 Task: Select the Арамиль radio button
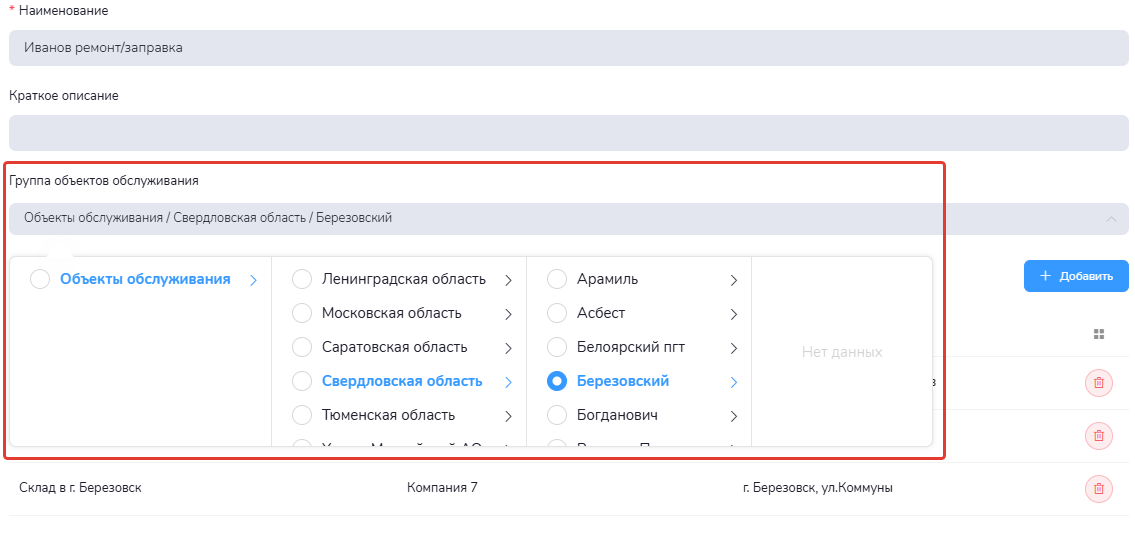[x=557, y=279]
